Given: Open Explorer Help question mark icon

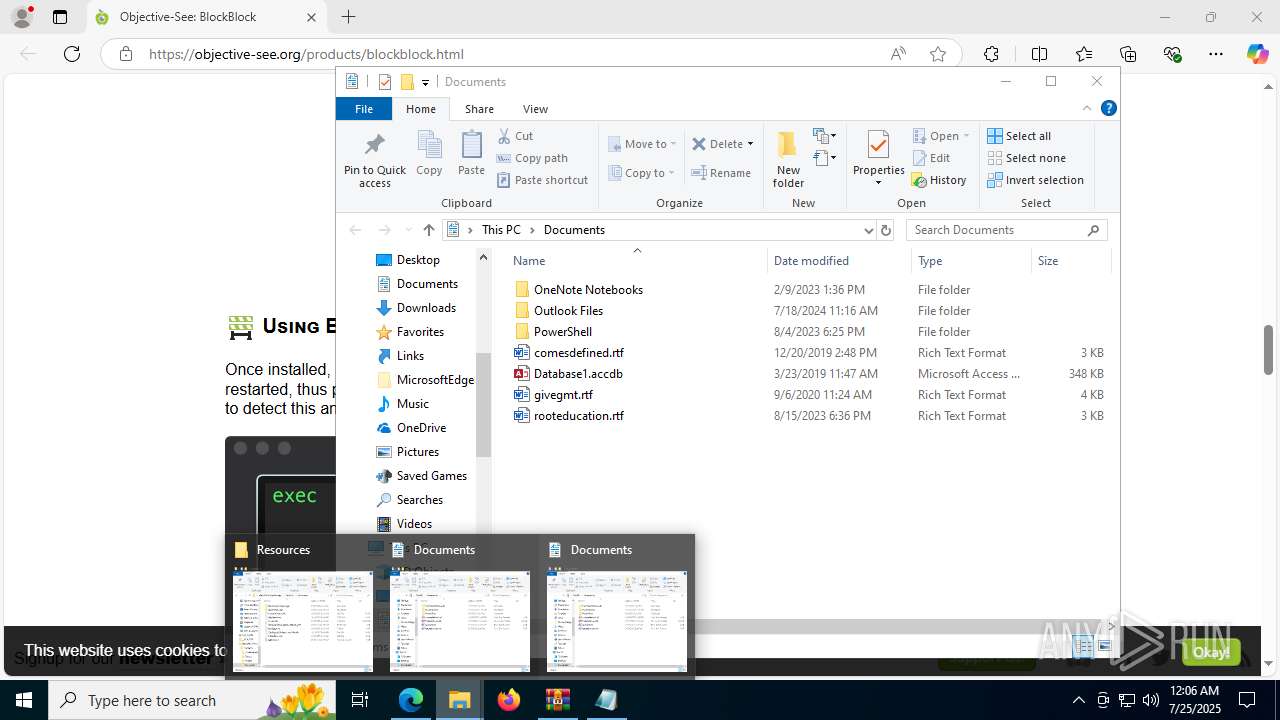Looking at the screenshot, I should (x=1108, y=108).
